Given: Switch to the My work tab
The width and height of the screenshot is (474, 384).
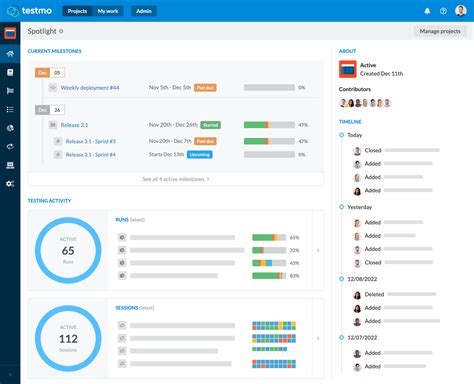Looking at the screenshot, I should pyautogui.click(x=108, y=11).
